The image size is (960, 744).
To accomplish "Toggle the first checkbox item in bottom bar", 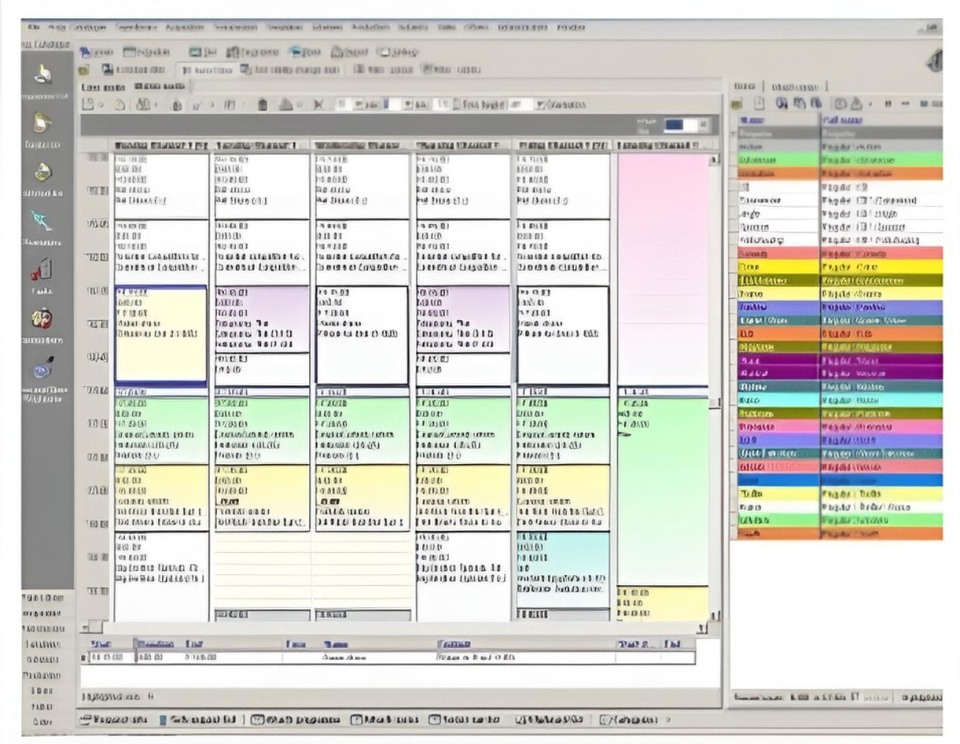I will coord(257,719).
